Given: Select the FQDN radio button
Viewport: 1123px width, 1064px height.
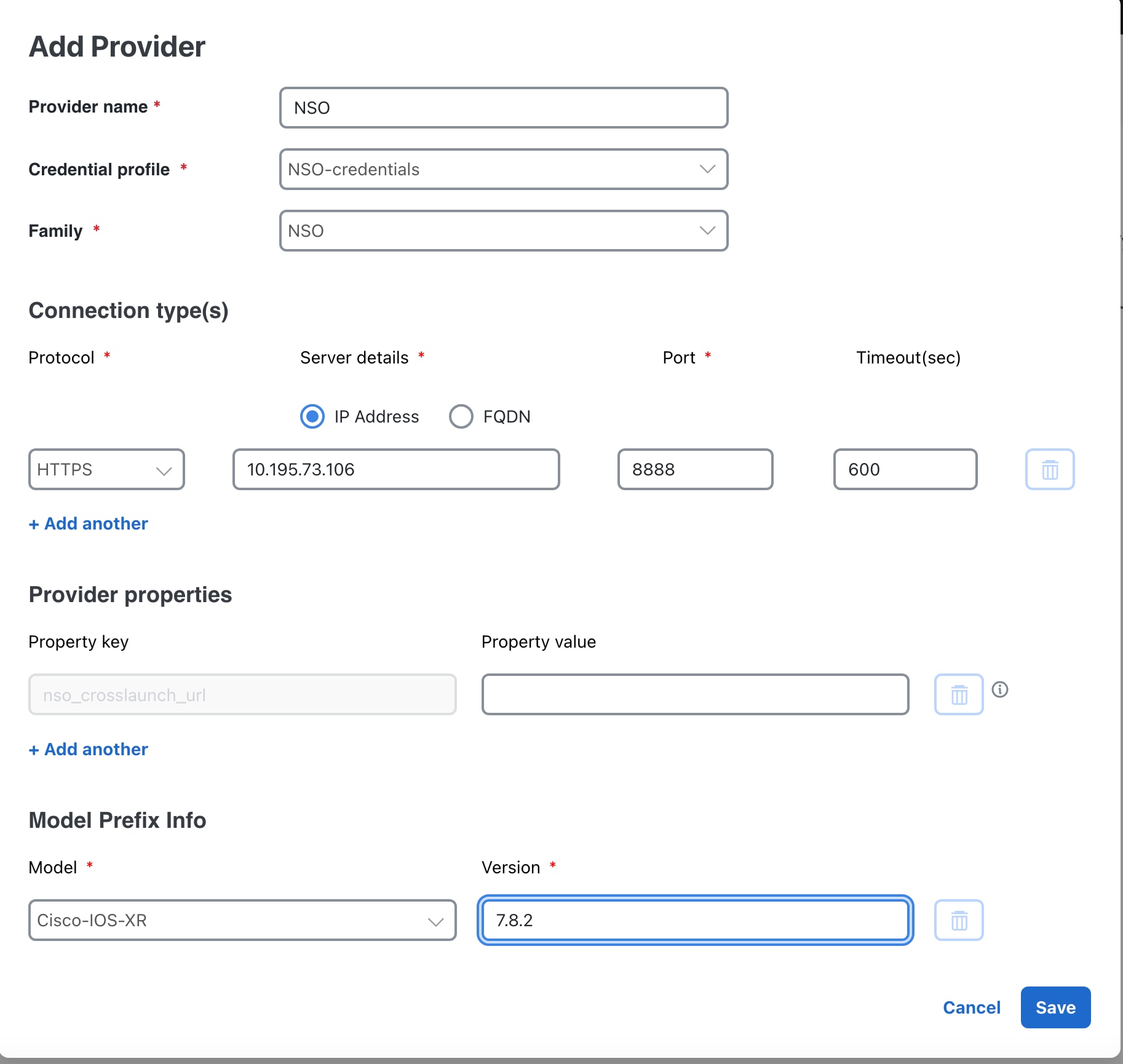Looking at the screenshot, I should pyautogui.click(x=461, y=416).
